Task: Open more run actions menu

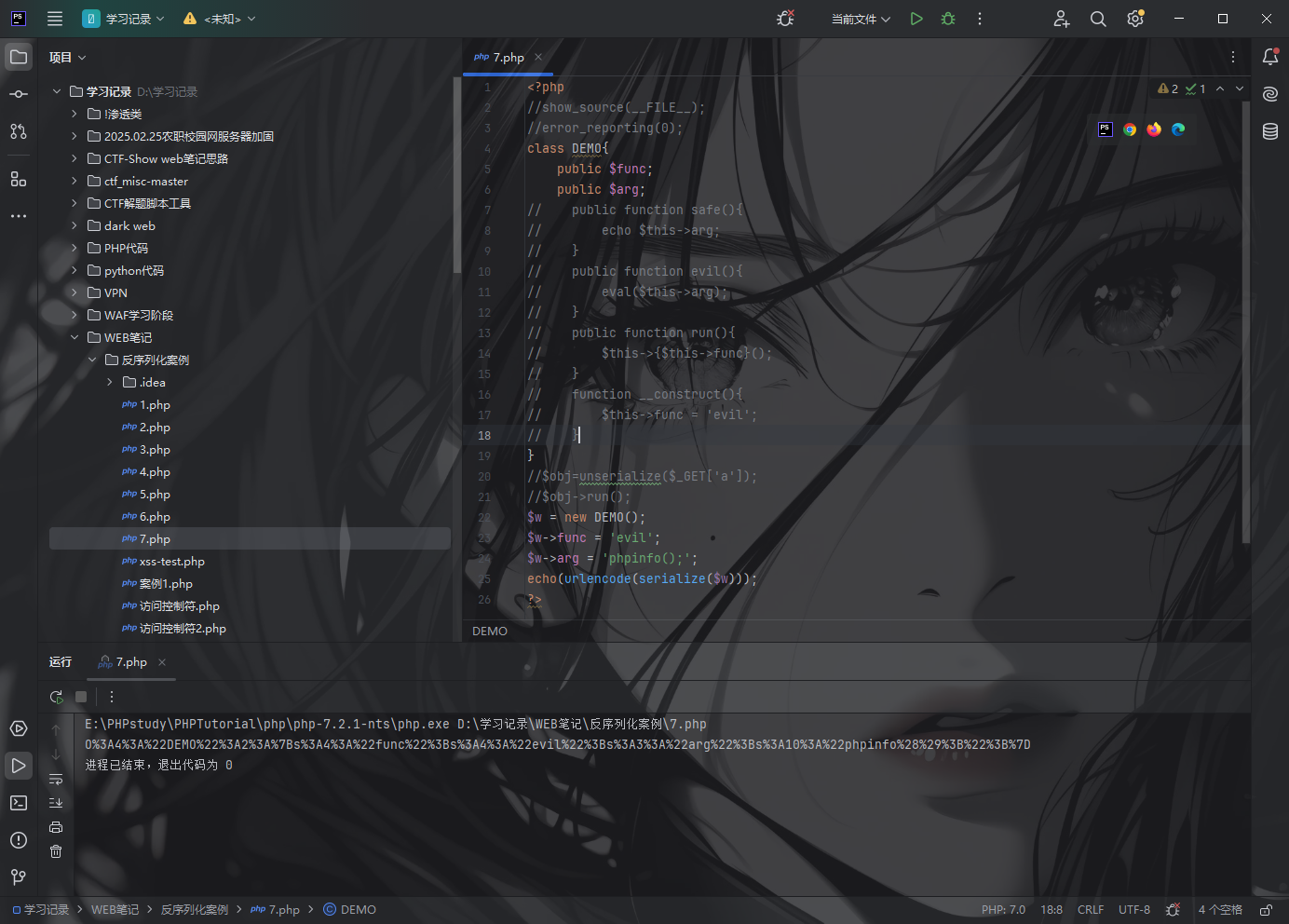Action: click(980, 19)
